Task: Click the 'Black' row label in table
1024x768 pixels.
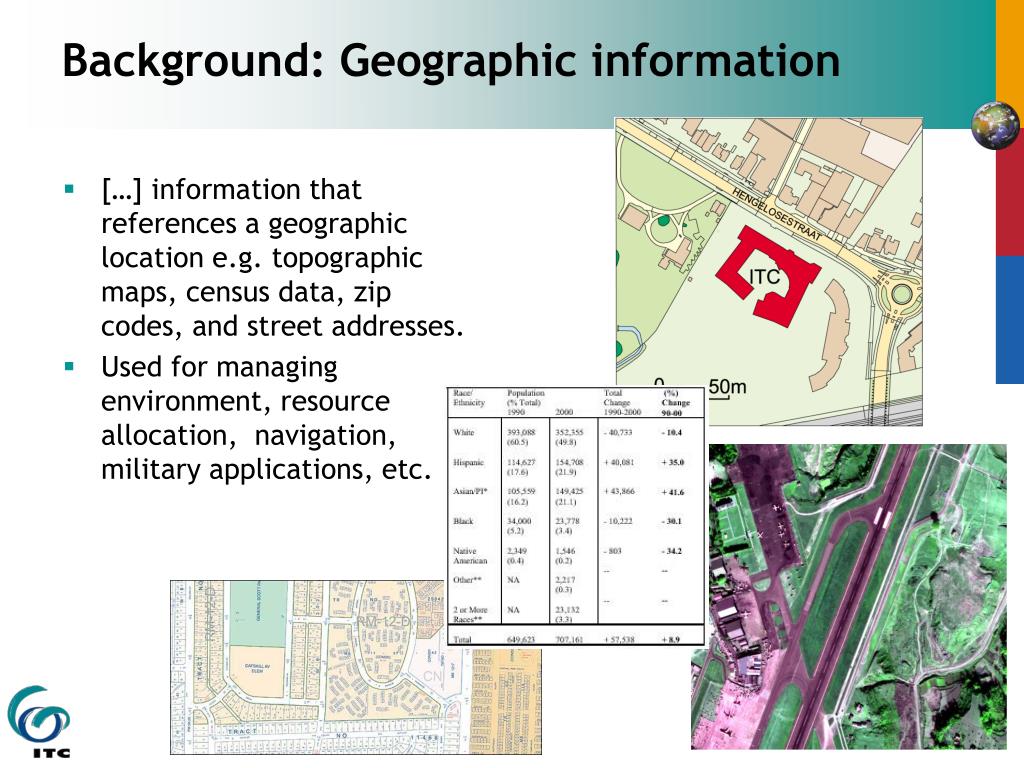Action: pyautogui.click(x=463, y=521)
